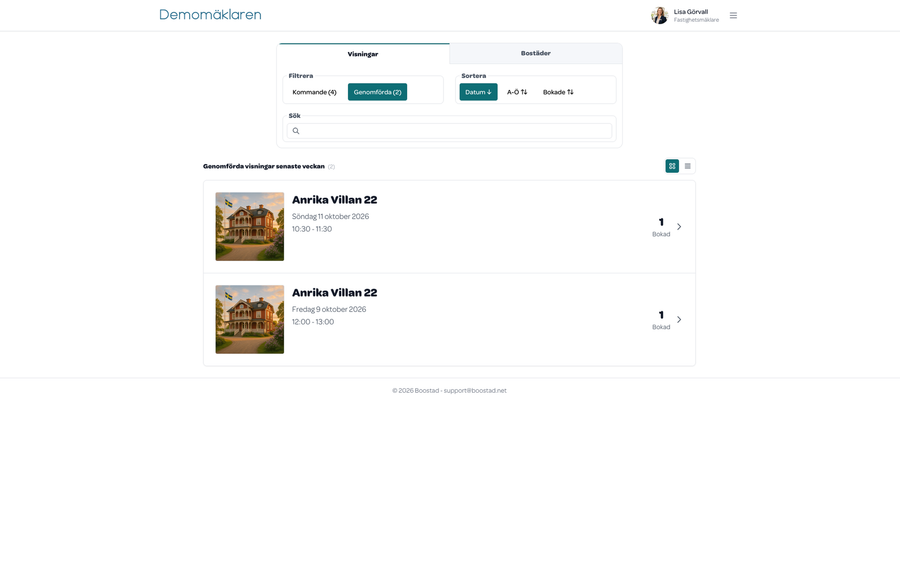Viewport: 900px width, 563px height.
Task: Click time 10:30 - 11:30
Action: (312, 229)
